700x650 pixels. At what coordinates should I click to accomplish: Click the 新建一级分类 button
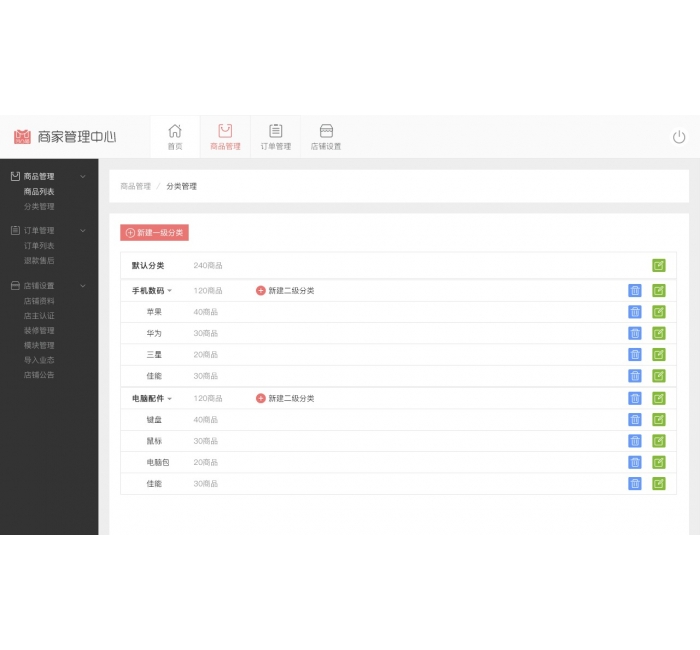tap(154, 233)
